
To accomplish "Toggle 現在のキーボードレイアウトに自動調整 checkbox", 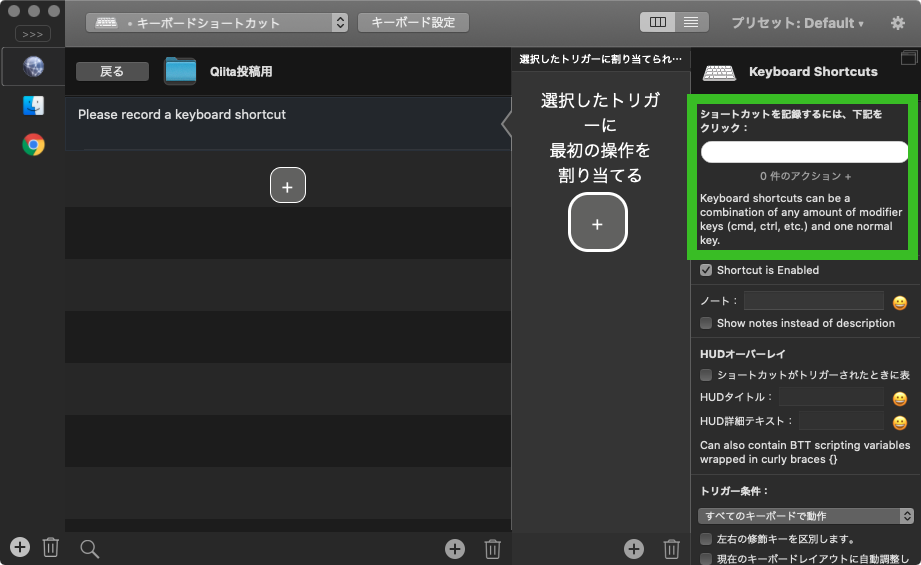I will (706, 559).
